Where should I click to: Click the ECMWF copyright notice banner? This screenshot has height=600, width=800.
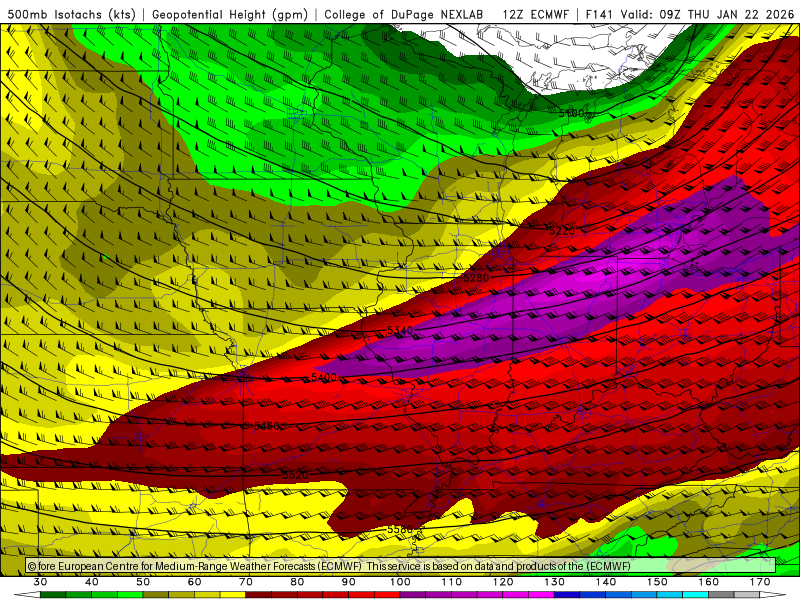pyautogui.click(x=401, y=566)
